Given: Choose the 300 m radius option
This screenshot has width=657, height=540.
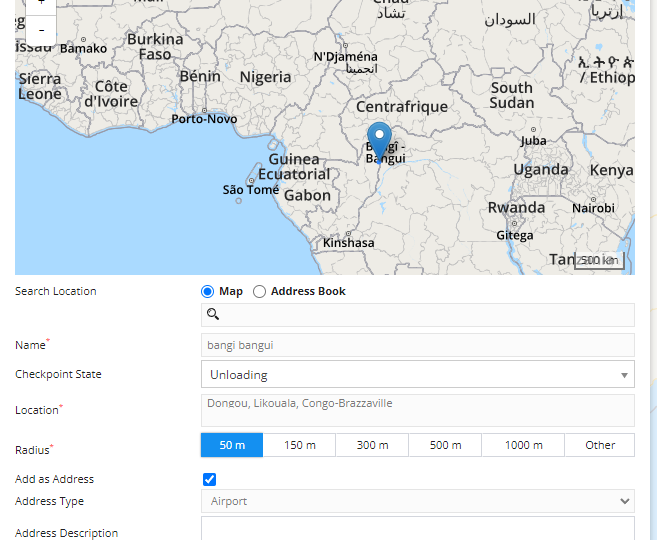Looking at the screenshot, I should click(x=372, y=445).
